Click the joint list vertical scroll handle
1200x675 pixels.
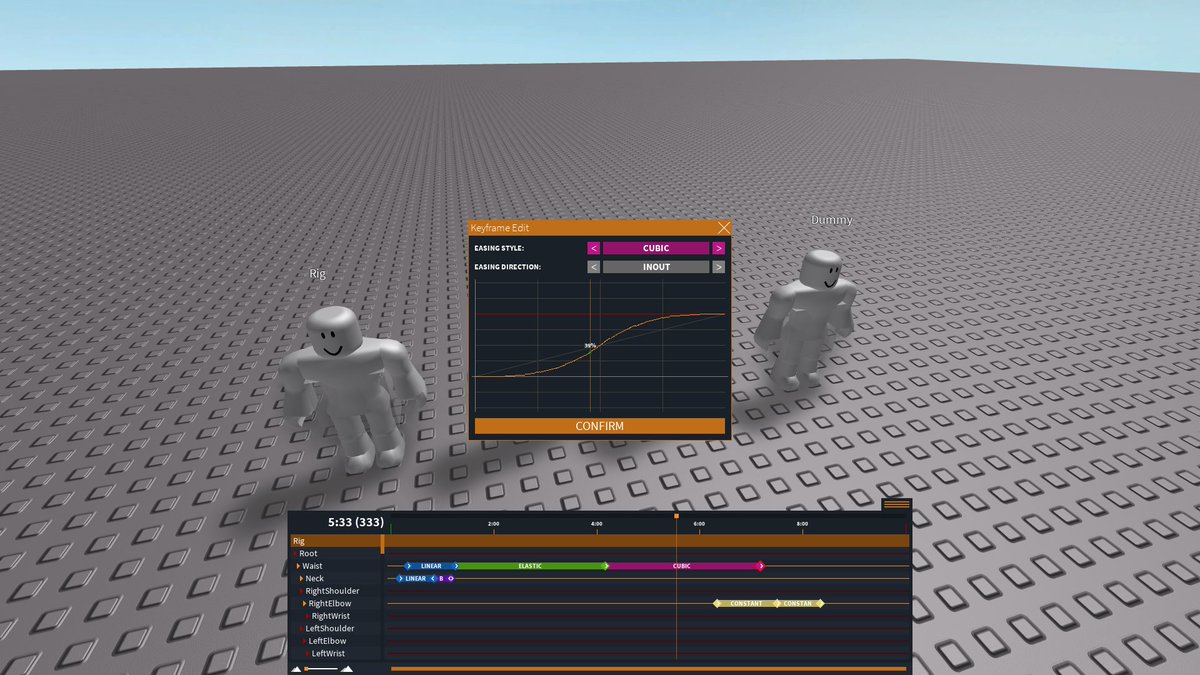pyautogui.click(x=382, y=544)
